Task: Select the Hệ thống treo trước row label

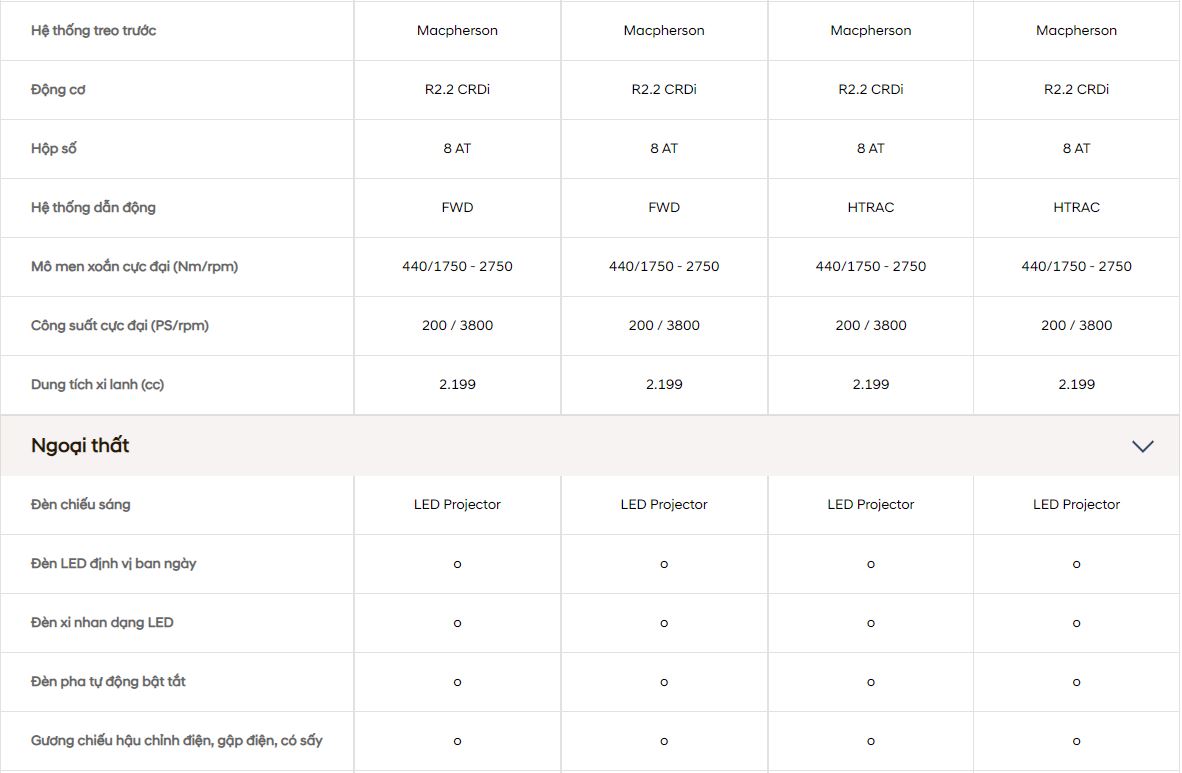Action: (x=93, y=31)
